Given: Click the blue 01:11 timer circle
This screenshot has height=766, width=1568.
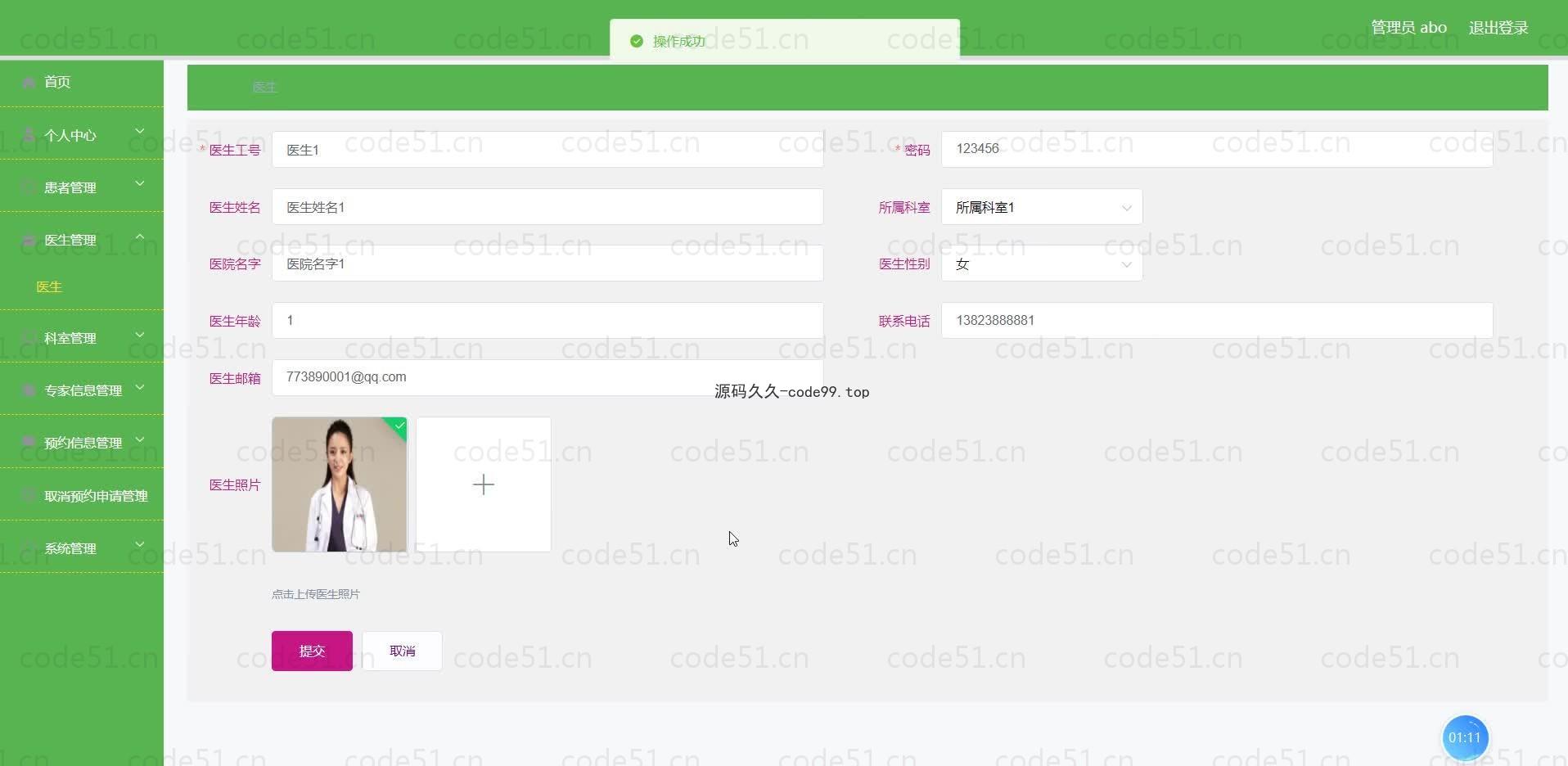Looking at the screenshot, I should point(1465,737).
